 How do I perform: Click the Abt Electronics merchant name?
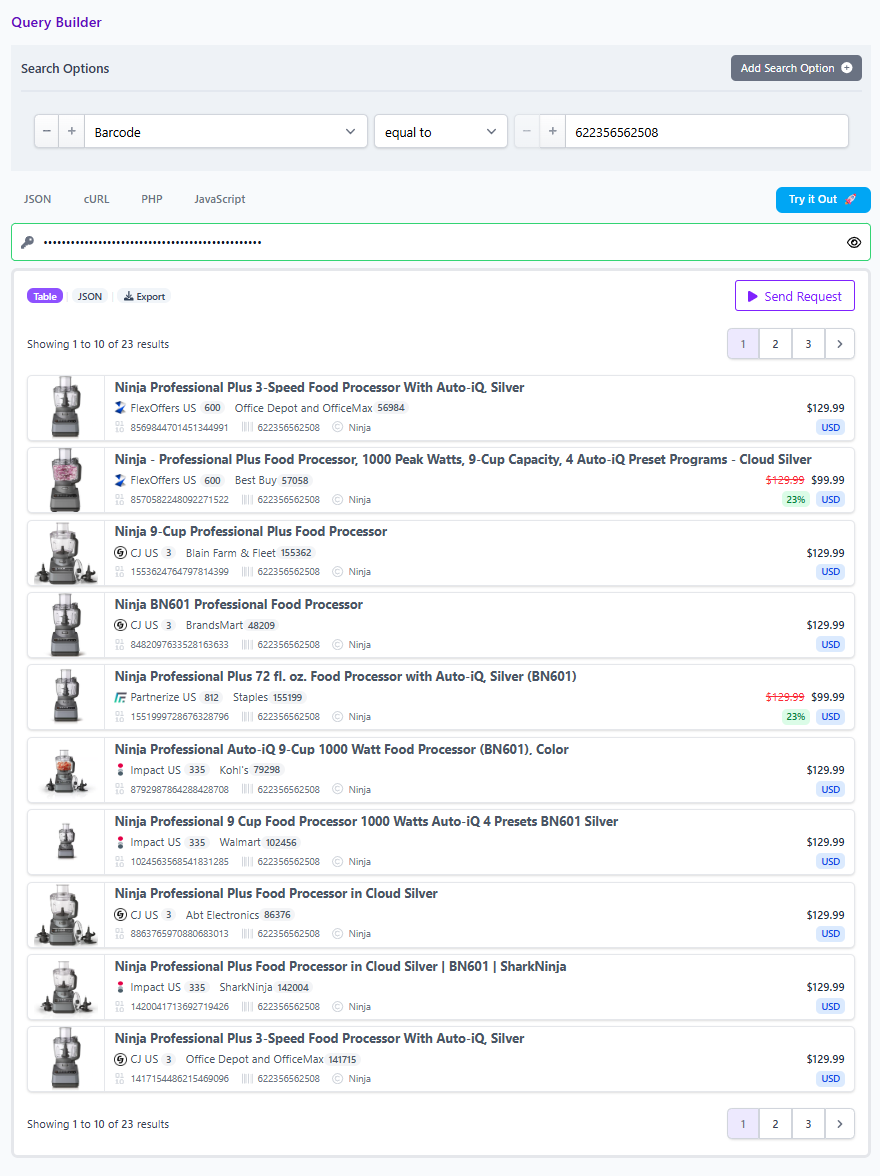222,915
